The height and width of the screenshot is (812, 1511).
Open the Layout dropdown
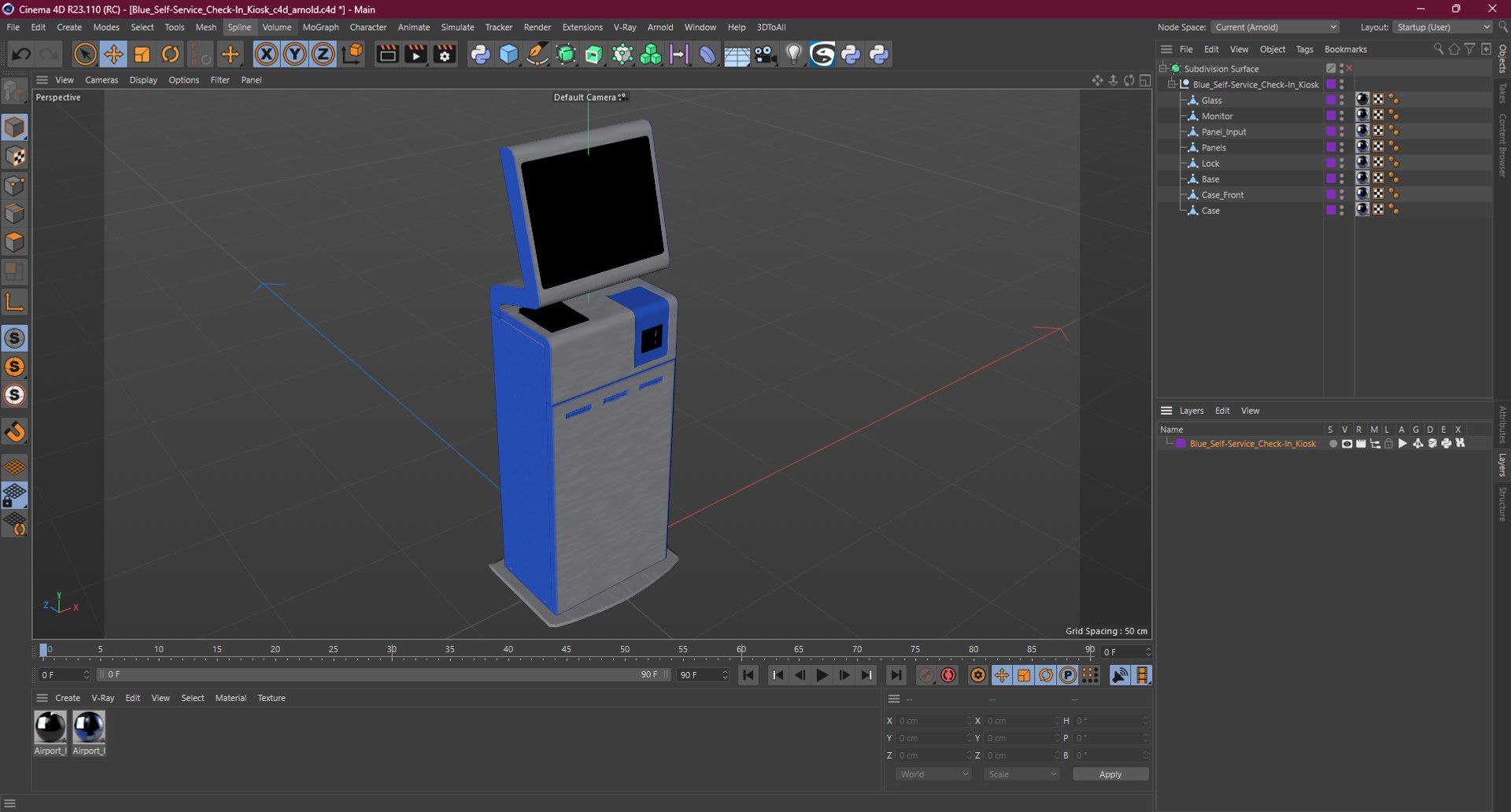(x=1443, y=27)
